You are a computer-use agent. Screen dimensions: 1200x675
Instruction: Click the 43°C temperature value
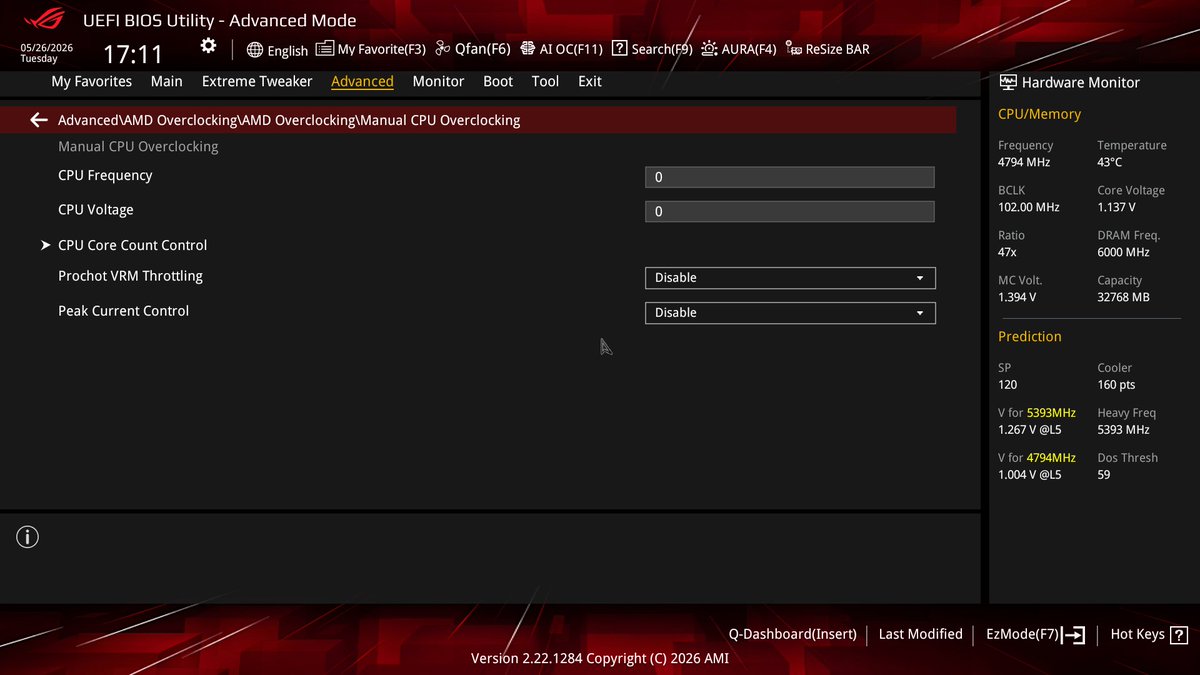pyautogui.click(x=1110, y=162)
